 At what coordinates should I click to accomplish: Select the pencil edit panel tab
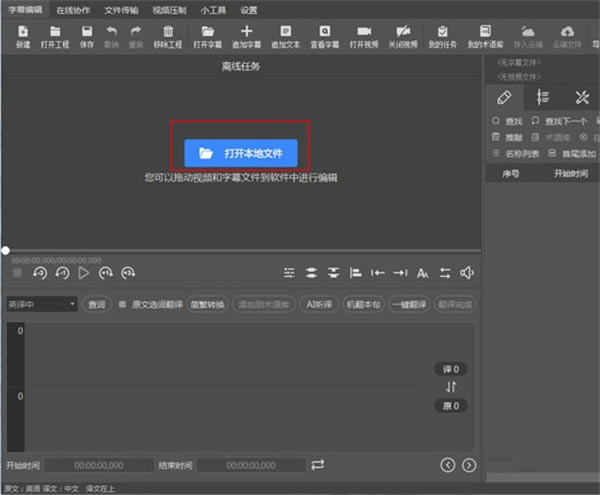[505, 97]
